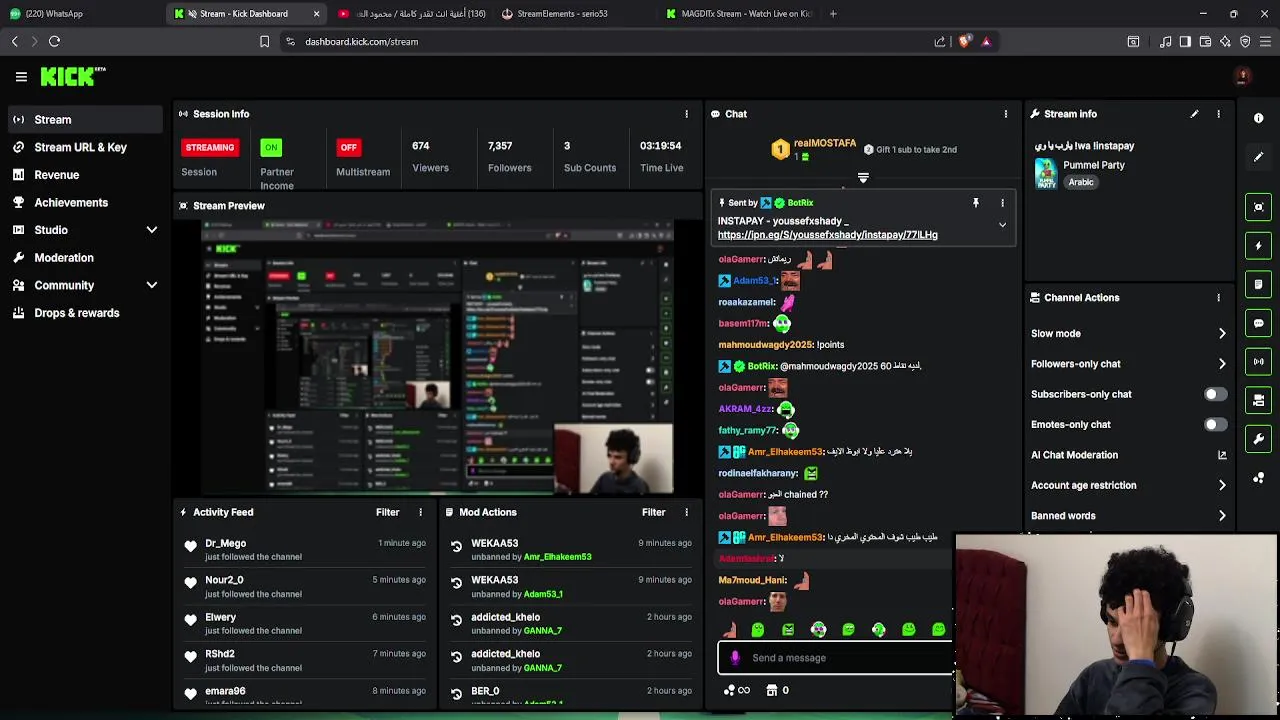The width and height of the screenshot is (1280, 720).
Task: Toggle the stream preview panel icon in the right rail
Action: [x=1258, y=207]
